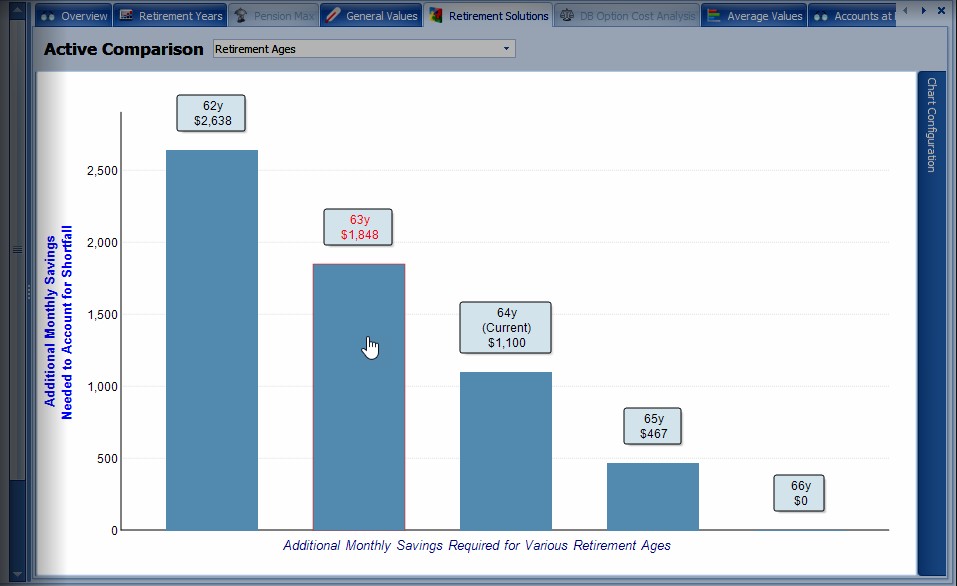The height and width of the screenshot is (586, 957).
Task: Expand the Chart Configuration side panel
Action: tap(930, 125)
